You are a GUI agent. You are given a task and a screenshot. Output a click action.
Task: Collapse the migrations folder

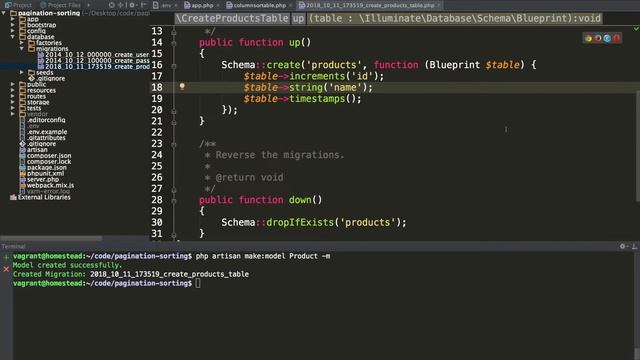point(22,49)
